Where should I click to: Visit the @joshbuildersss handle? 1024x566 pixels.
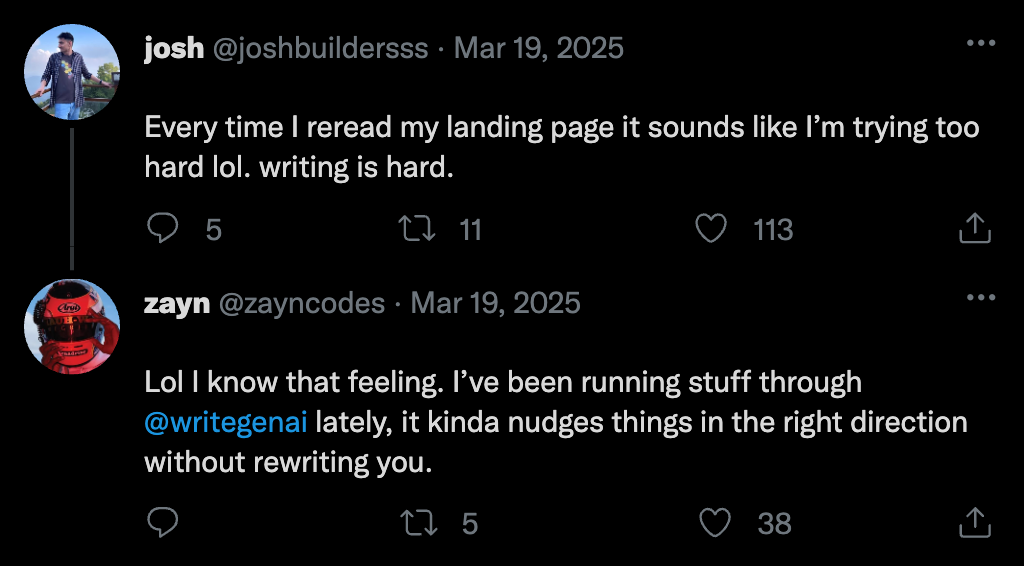(320, 47)
